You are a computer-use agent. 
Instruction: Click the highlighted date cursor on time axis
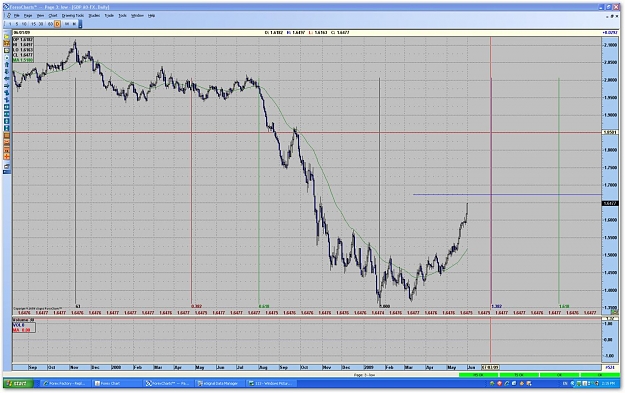tap(490, 367)
